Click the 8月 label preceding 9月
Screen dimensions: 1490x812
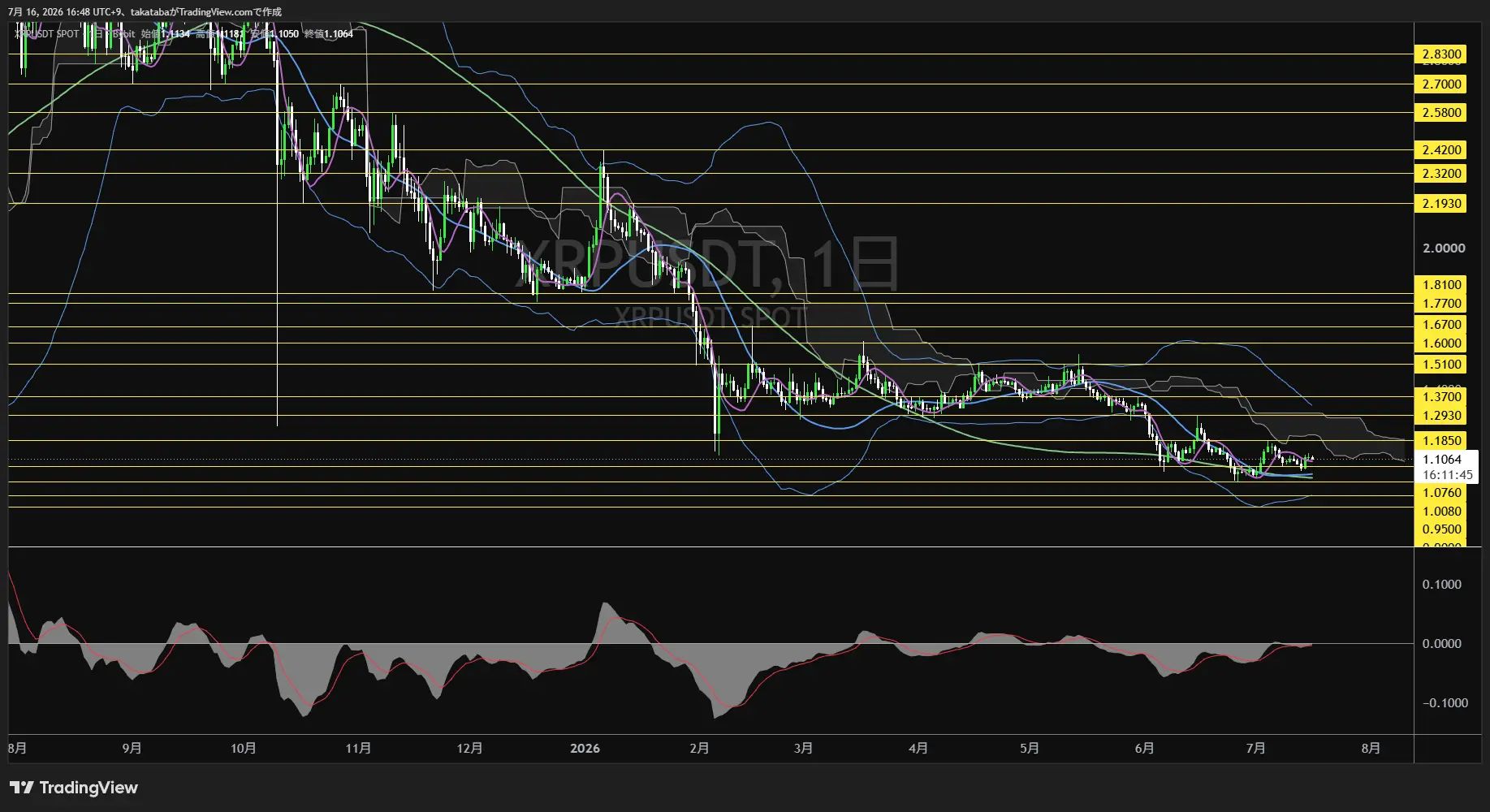click(x=17, y=748)
